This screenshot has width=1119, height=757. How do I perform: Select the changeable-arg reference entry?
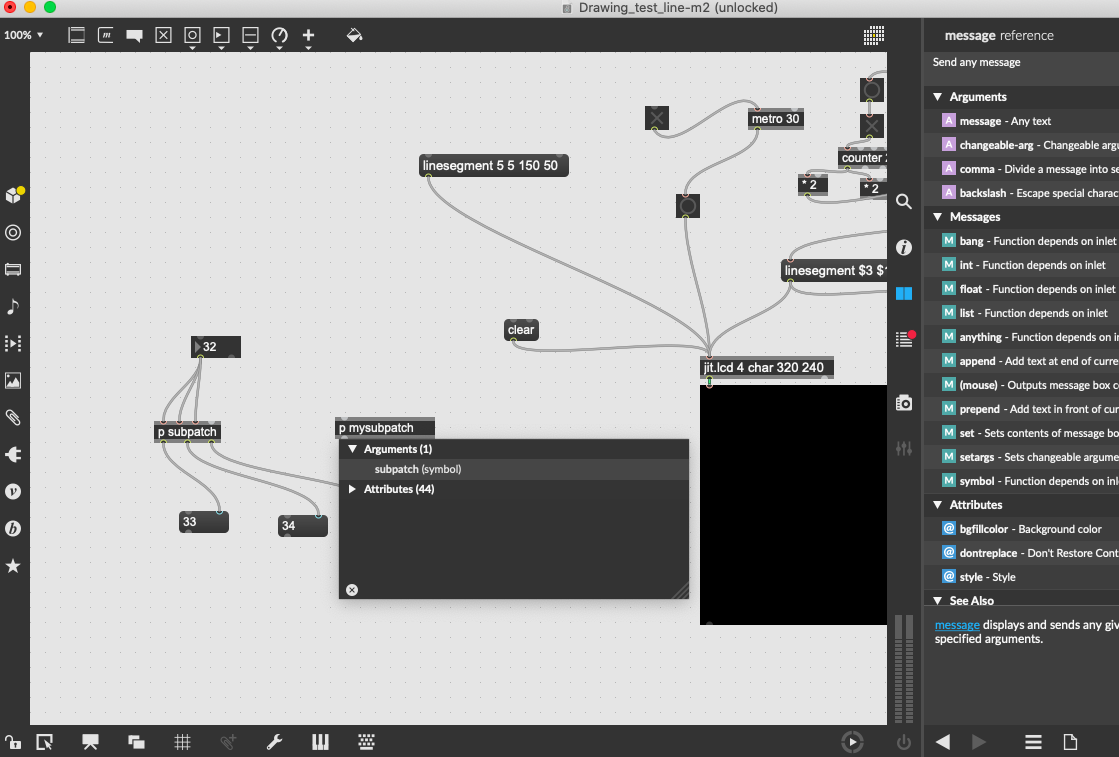point(1021,145)
